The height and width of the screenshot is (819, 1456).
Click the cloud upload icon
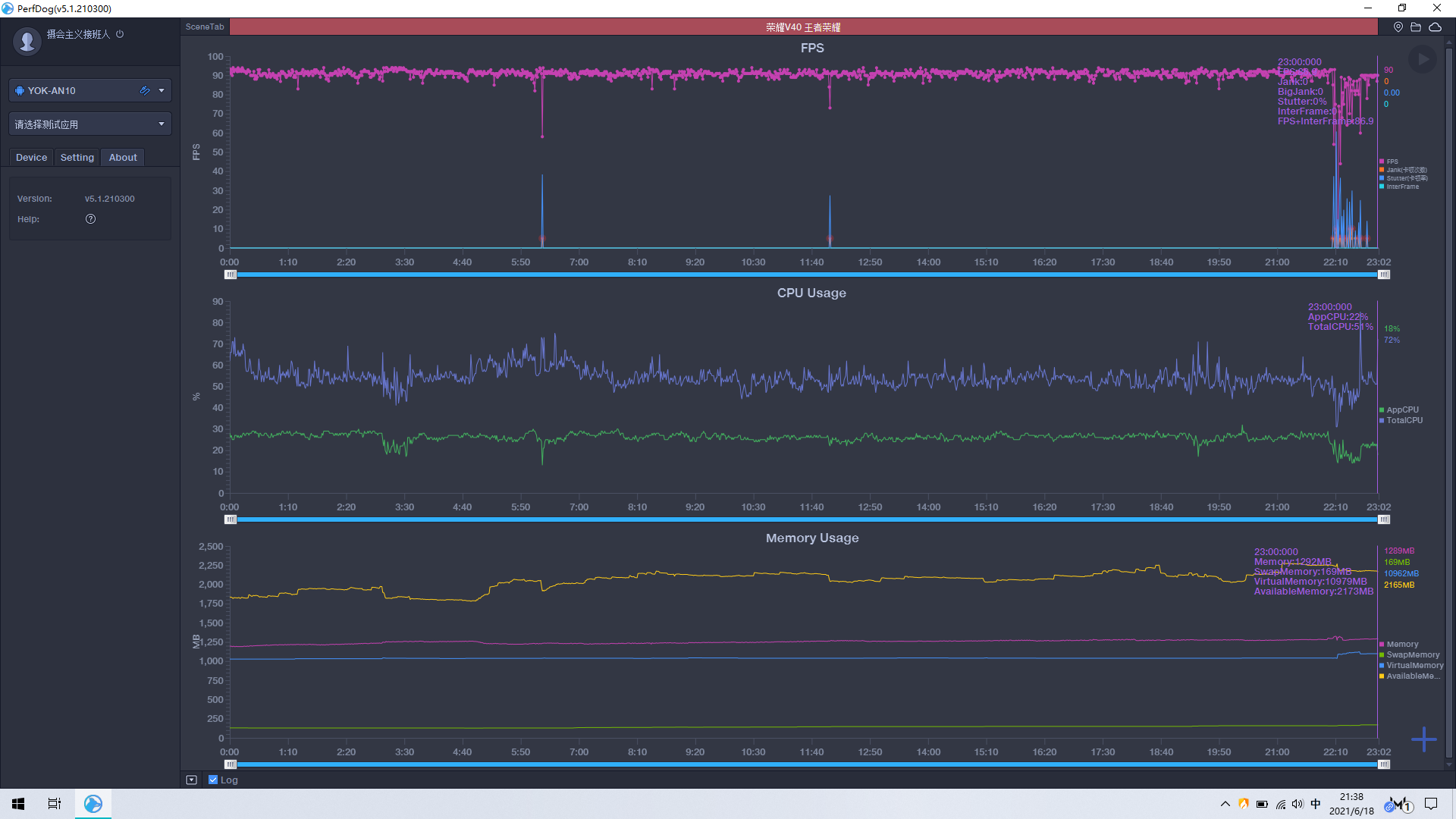(1436, 27)
